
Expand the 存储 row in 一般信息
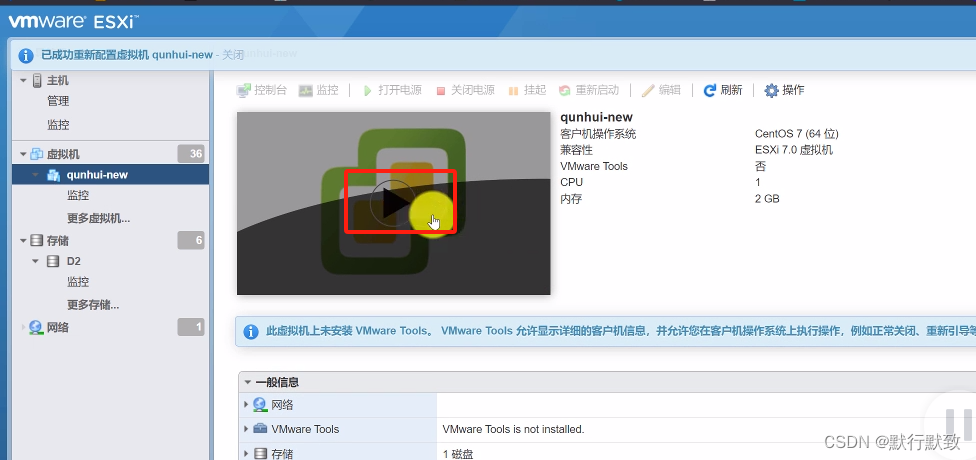coord(246,453)
